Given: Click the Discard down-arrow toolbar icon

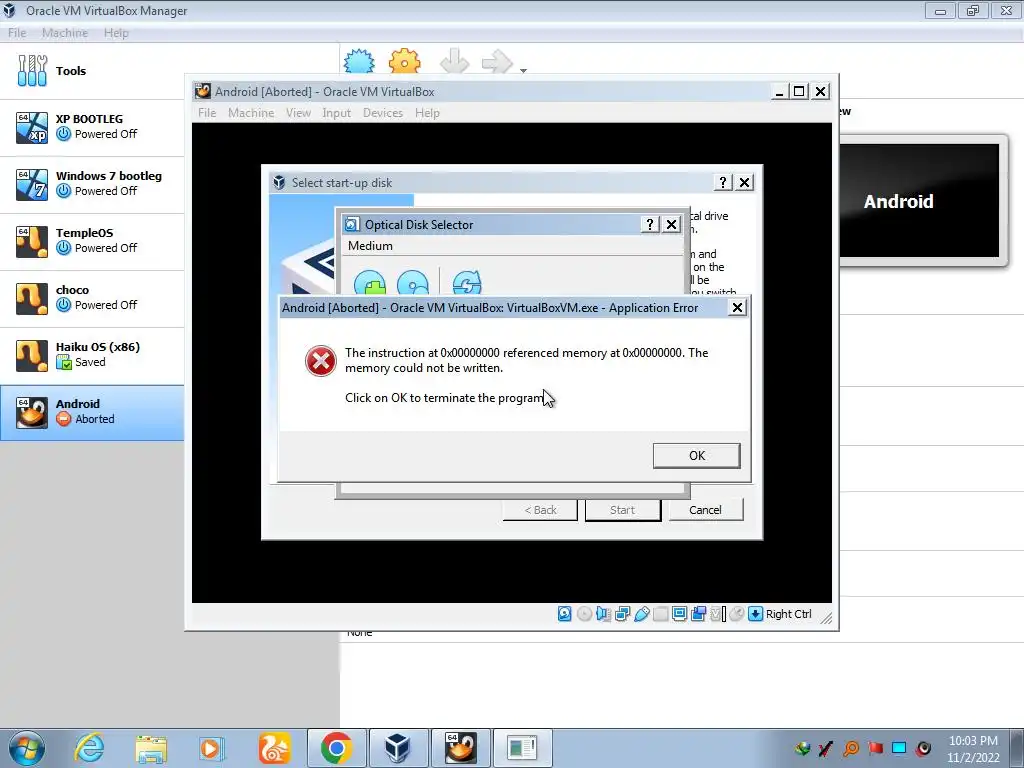Looking at the screenshot, I should coord(455,61).
